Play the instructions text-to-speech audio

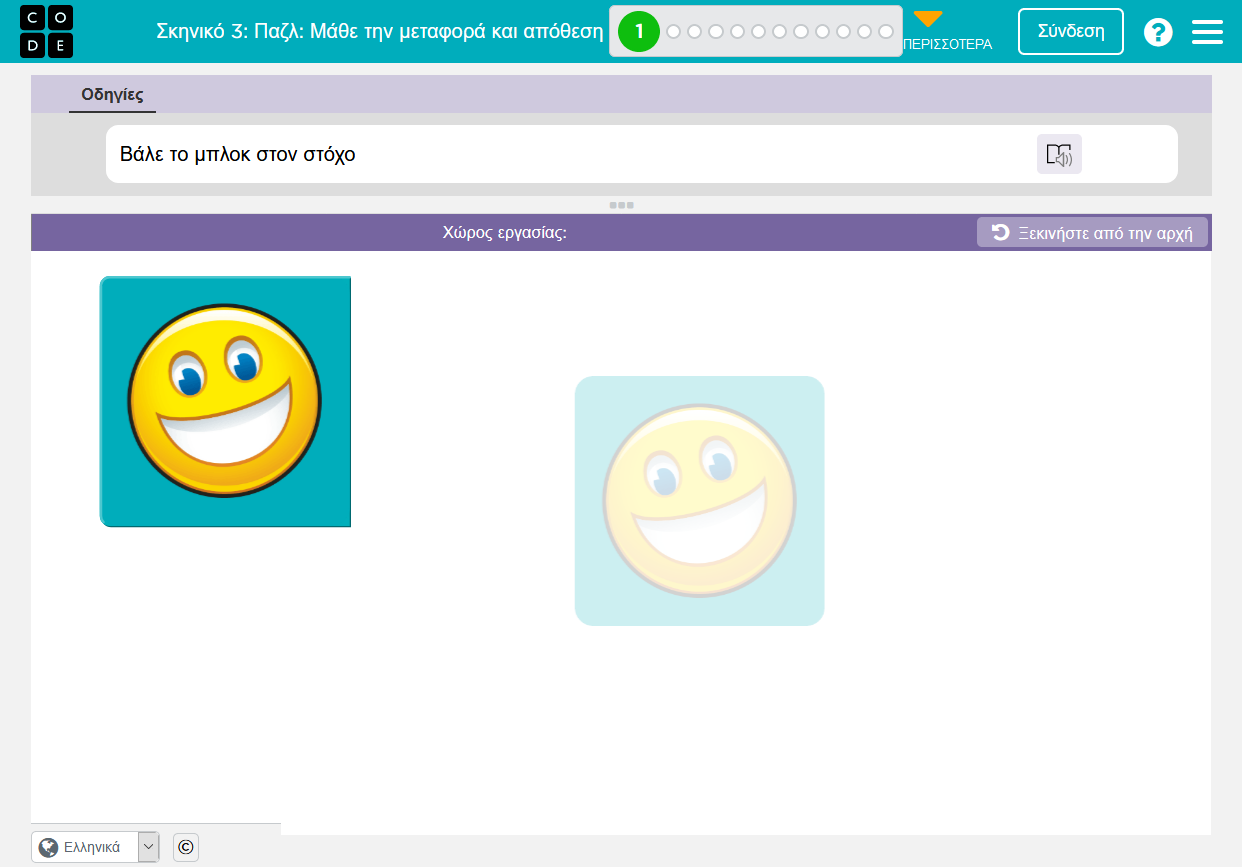point(1059,155)
